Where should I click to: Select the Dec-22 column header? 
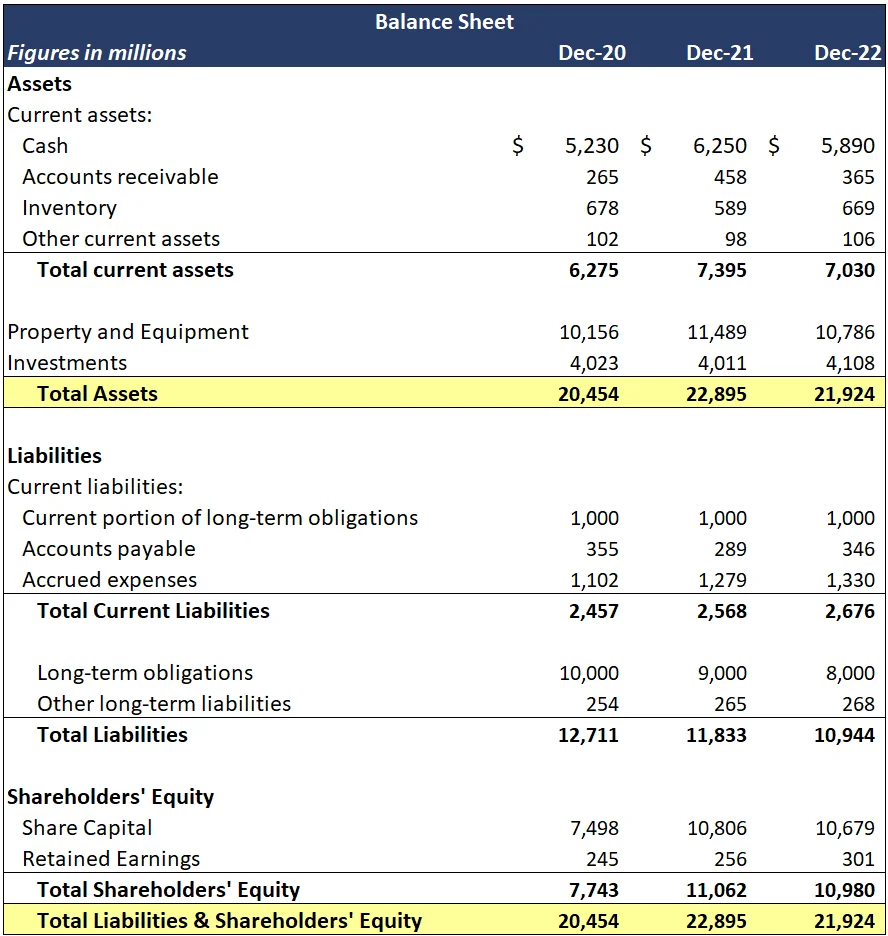click(847, 53)
